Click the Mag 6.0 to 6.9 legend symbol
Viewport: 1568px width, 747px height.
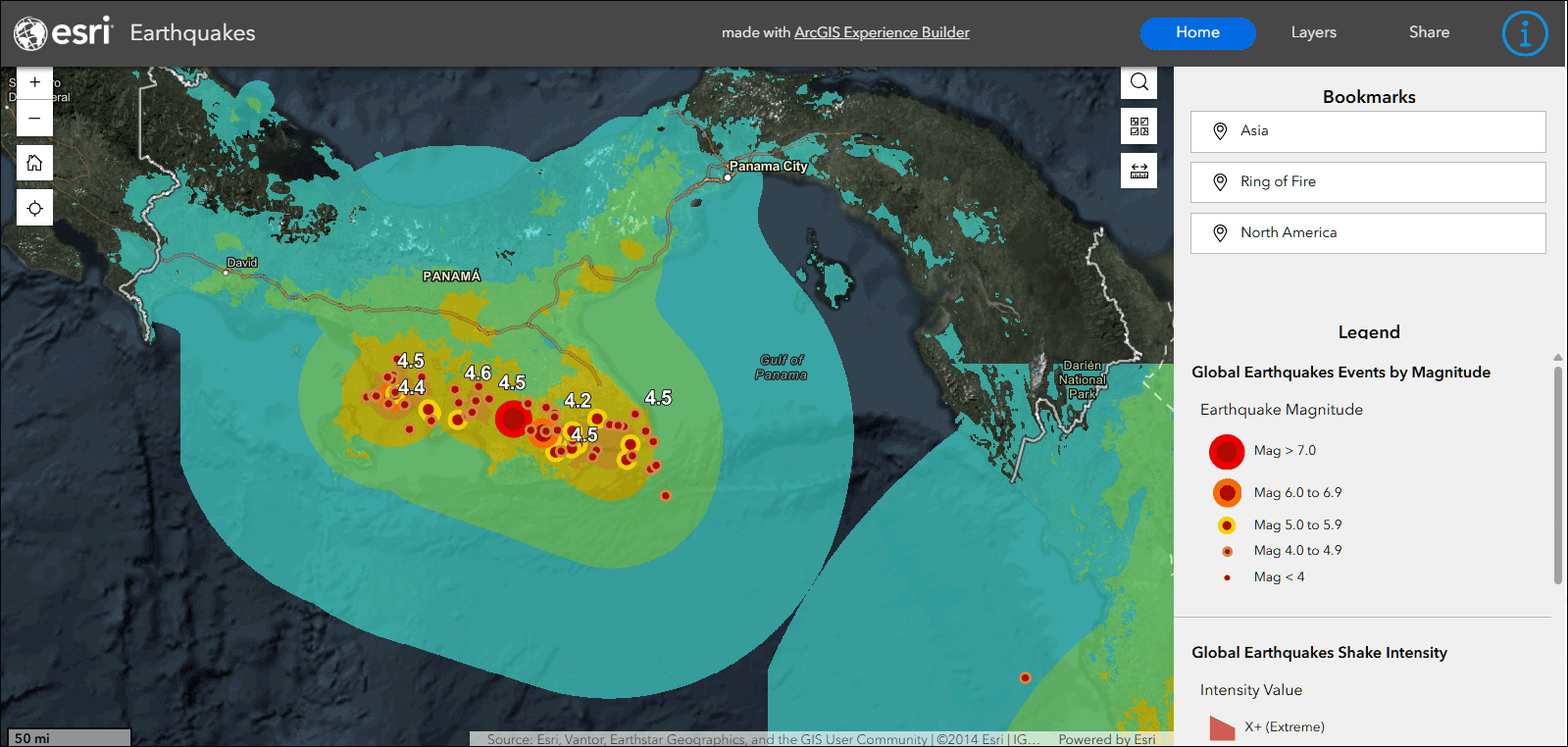[x=1227, y=493]
